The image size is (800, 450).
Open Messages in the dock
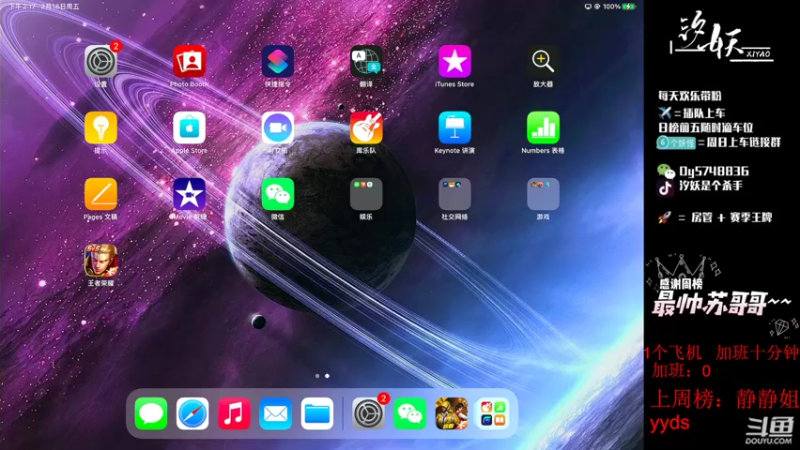tap(151, 413)
